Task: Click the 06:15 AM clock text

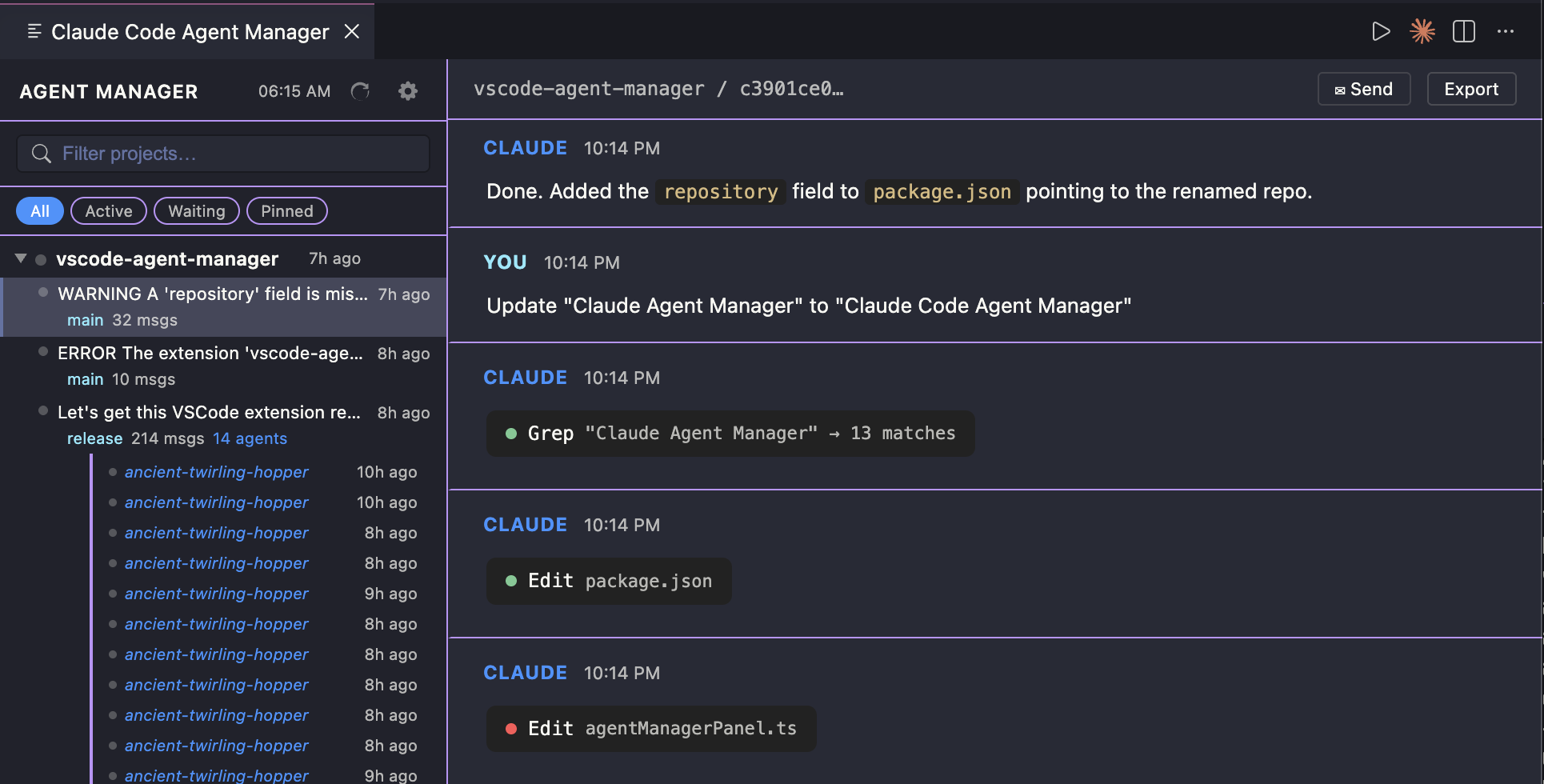Action: [294, 91]
